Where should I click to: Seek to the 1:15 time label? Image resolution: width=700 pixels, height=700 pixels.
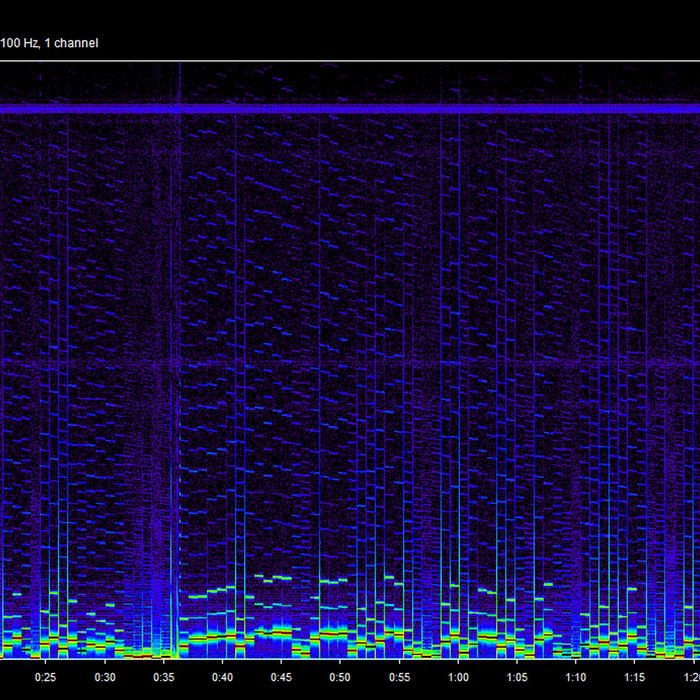[x=635, y=677]
